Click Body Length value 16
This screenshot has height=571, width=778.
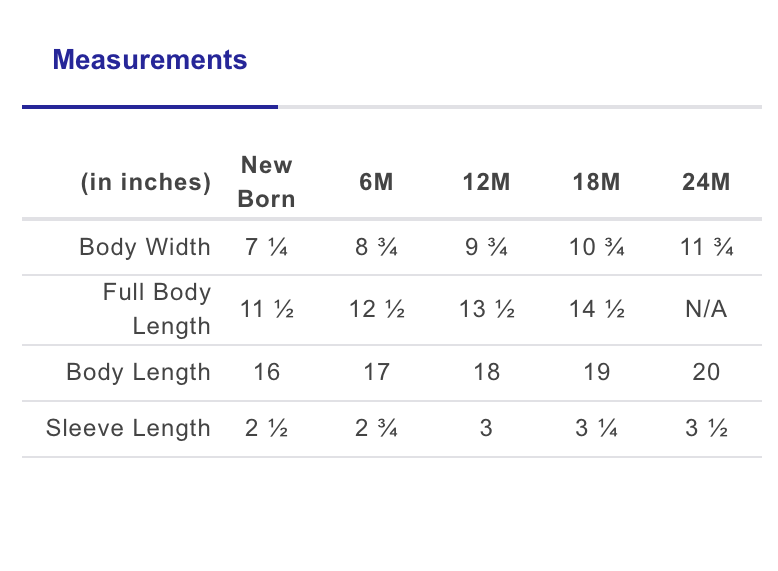click(x=267, y=373)
